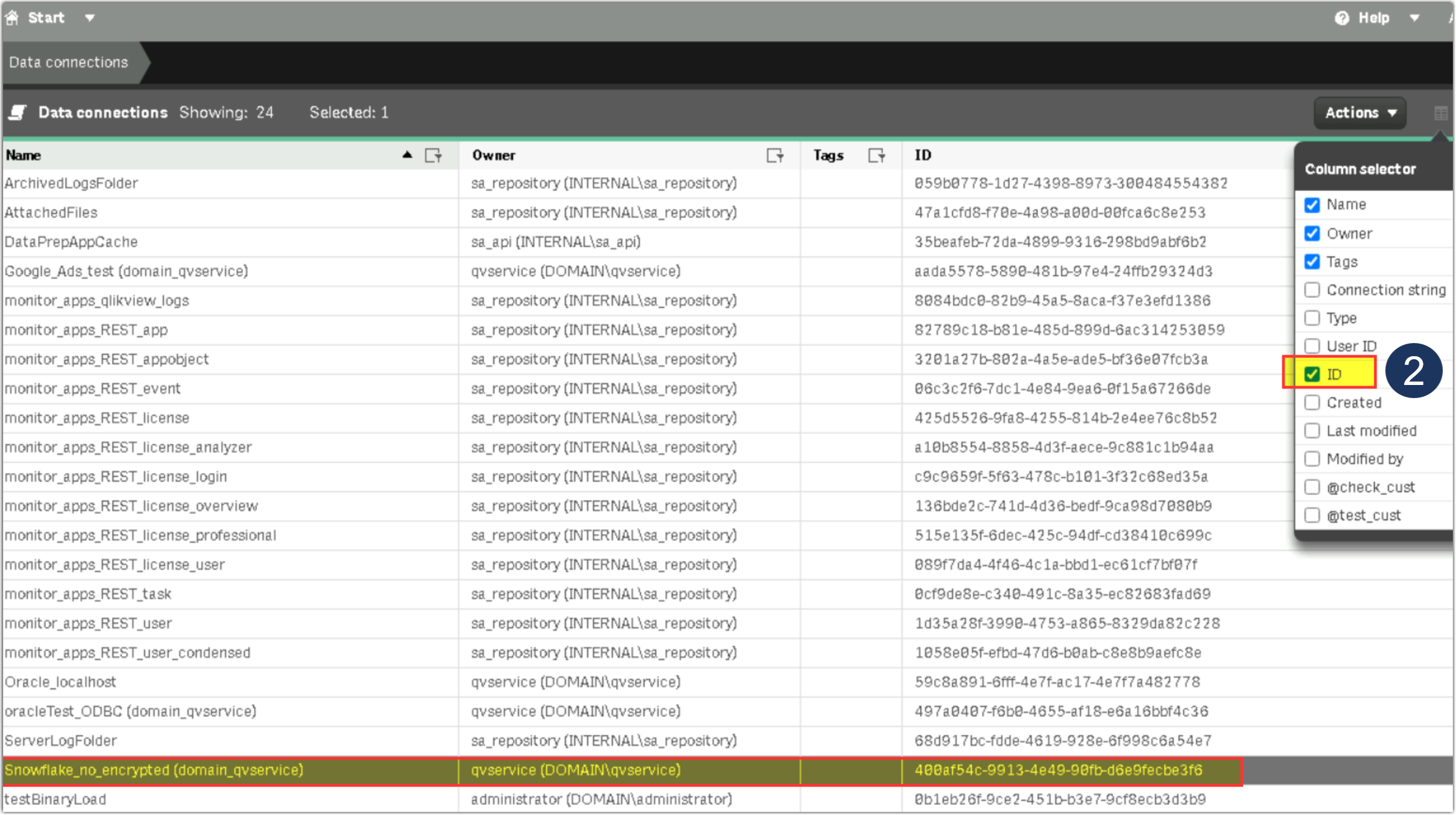This screenshot has height=815, width=1456.
Task: Expand the Start menu dropdown
Action: (x=89, y=18)
